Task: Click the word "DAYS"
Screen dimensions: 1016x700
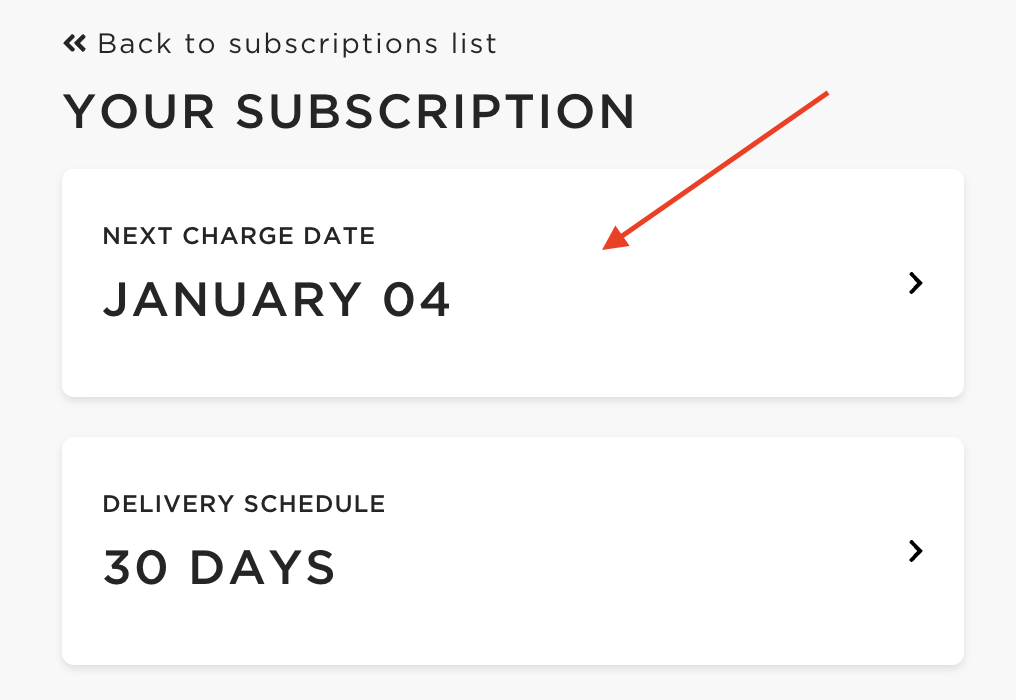Action: [263, 568]
